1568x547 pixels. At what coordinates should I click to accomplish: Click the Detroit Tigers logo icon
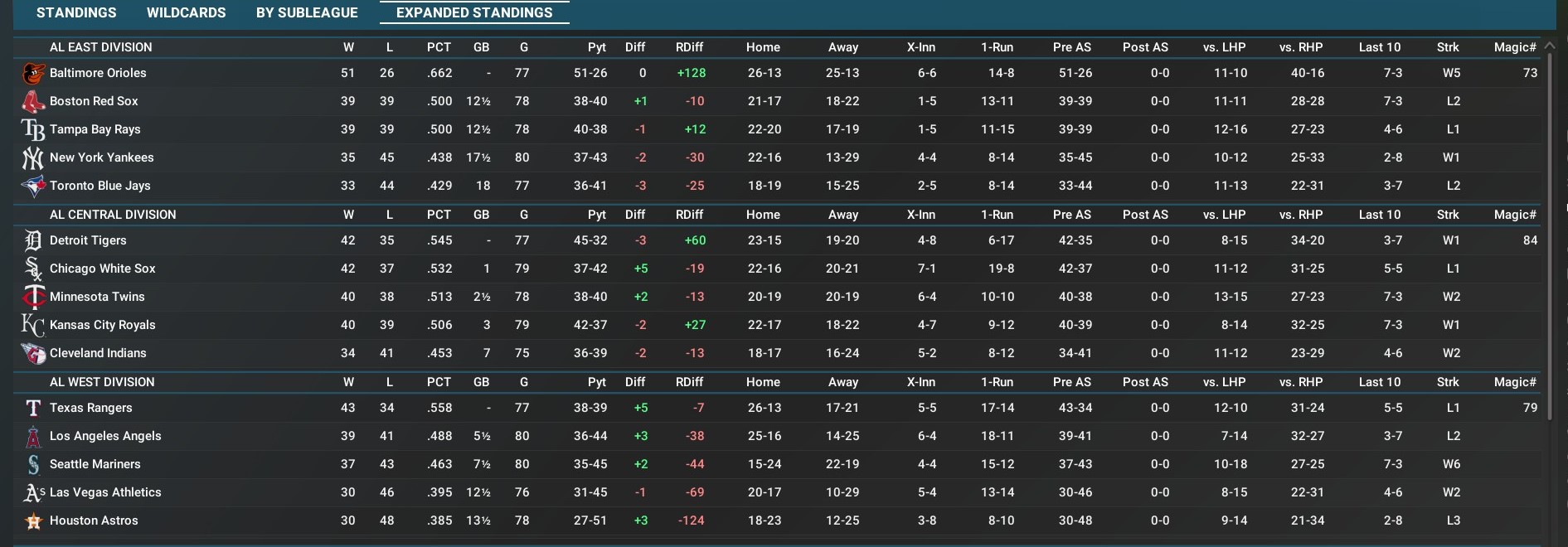click(33, 240)
